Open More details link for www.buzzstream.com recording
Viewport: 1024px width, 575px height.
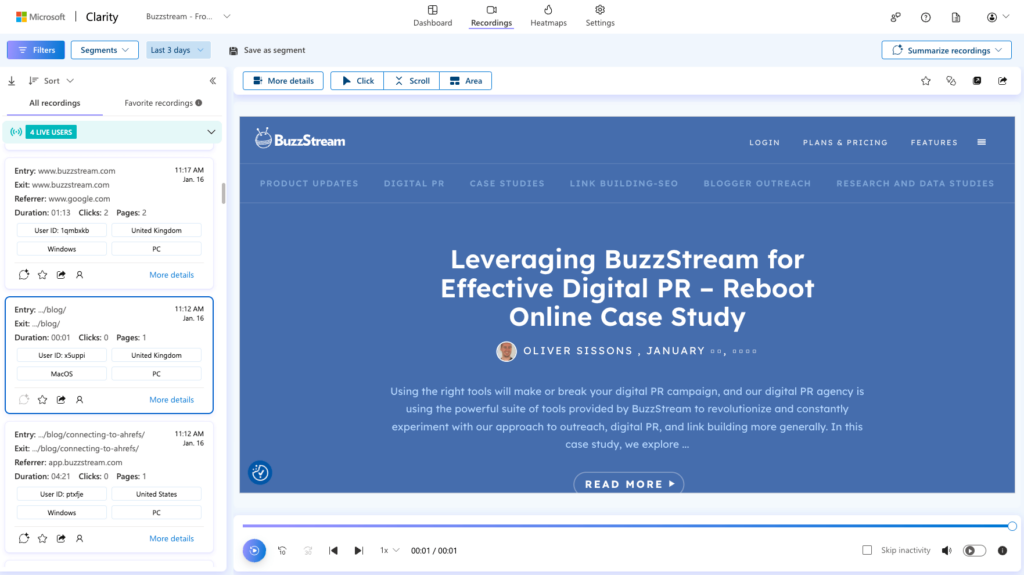[171, 275]
